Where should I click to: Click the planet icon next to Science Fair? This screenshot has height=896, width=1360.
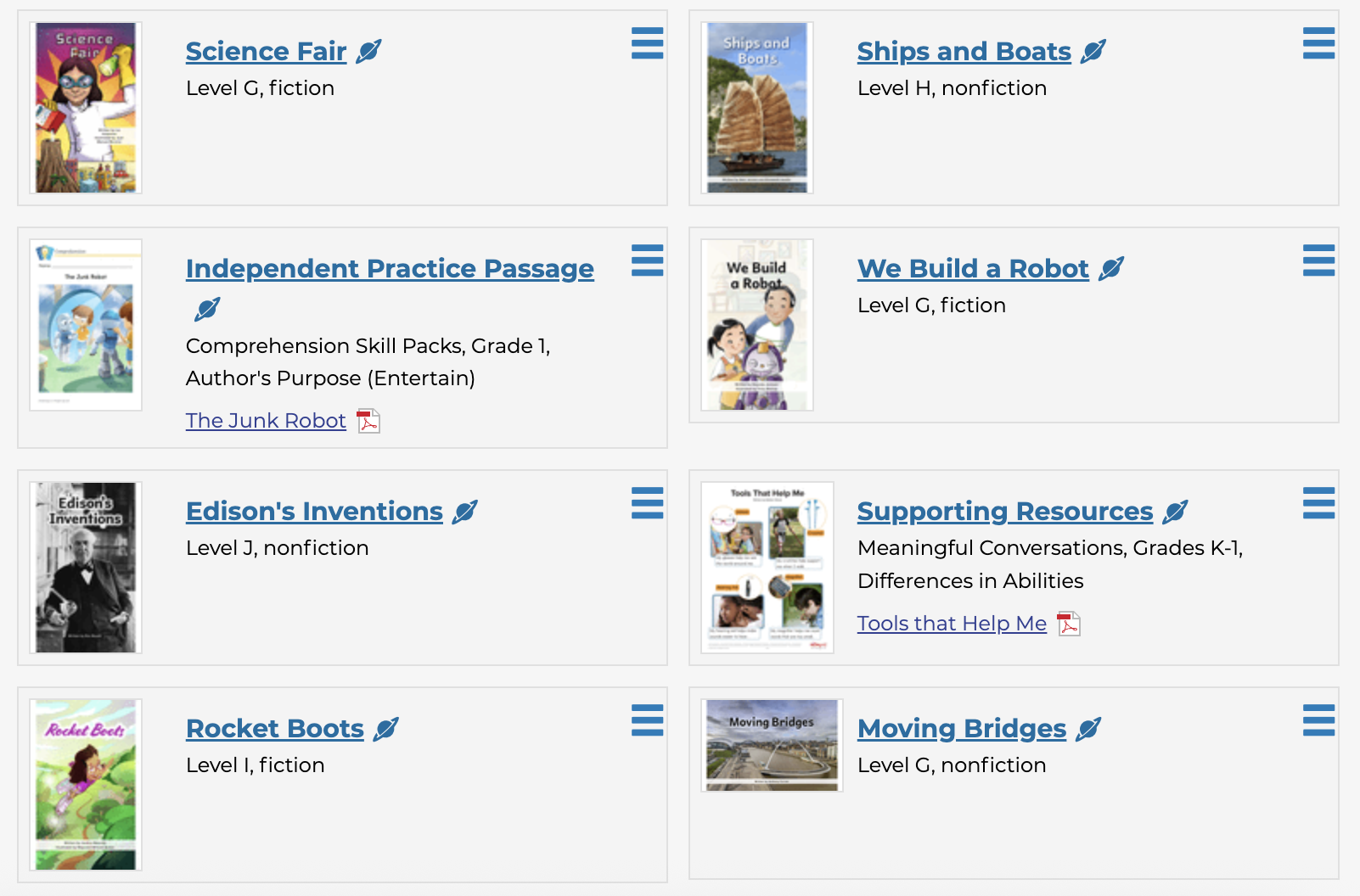pos(368,52)
